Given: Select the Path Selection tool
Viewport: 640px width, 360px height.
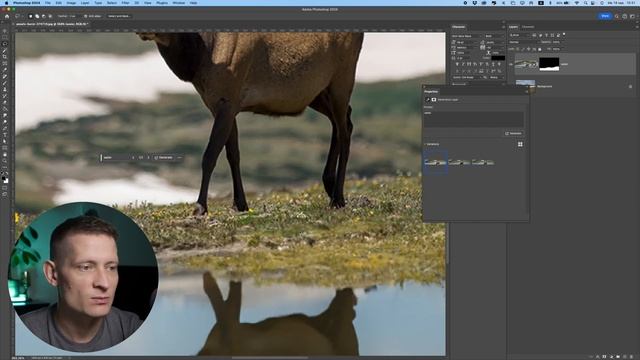Looking at the screenshot, I should tap(5, 141).
